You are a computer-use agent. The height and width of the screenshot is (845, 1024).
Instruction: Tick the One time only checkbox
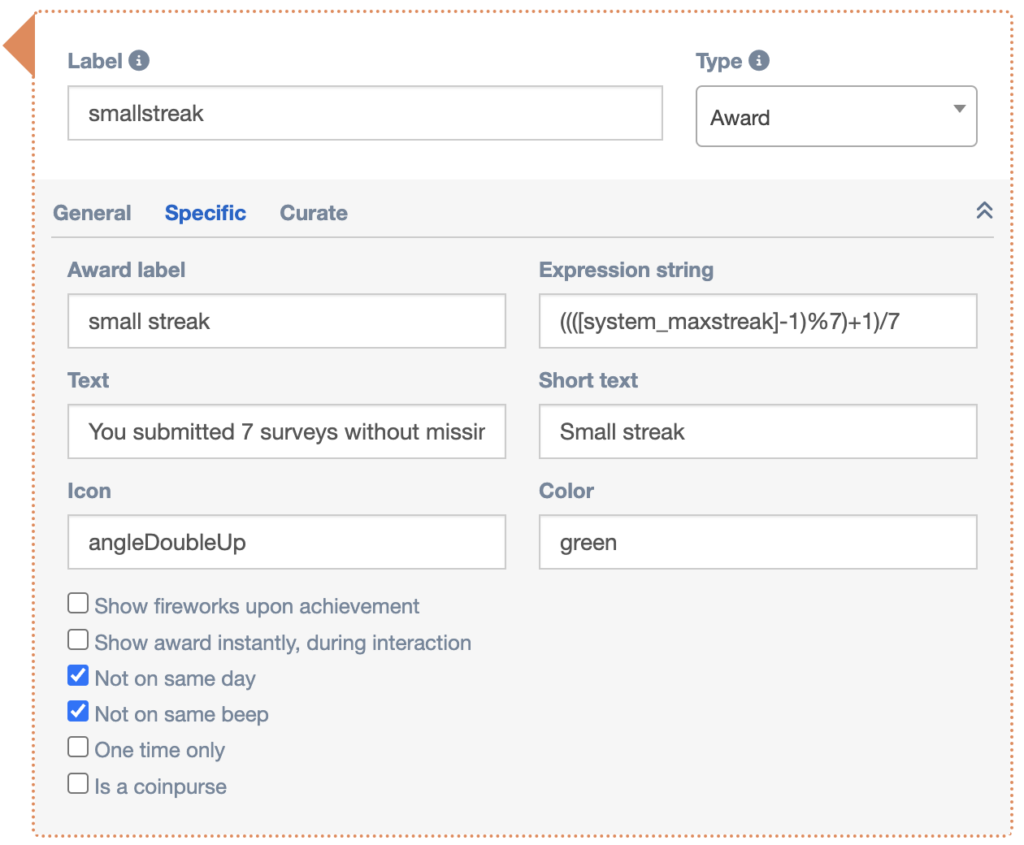[78, 748]
